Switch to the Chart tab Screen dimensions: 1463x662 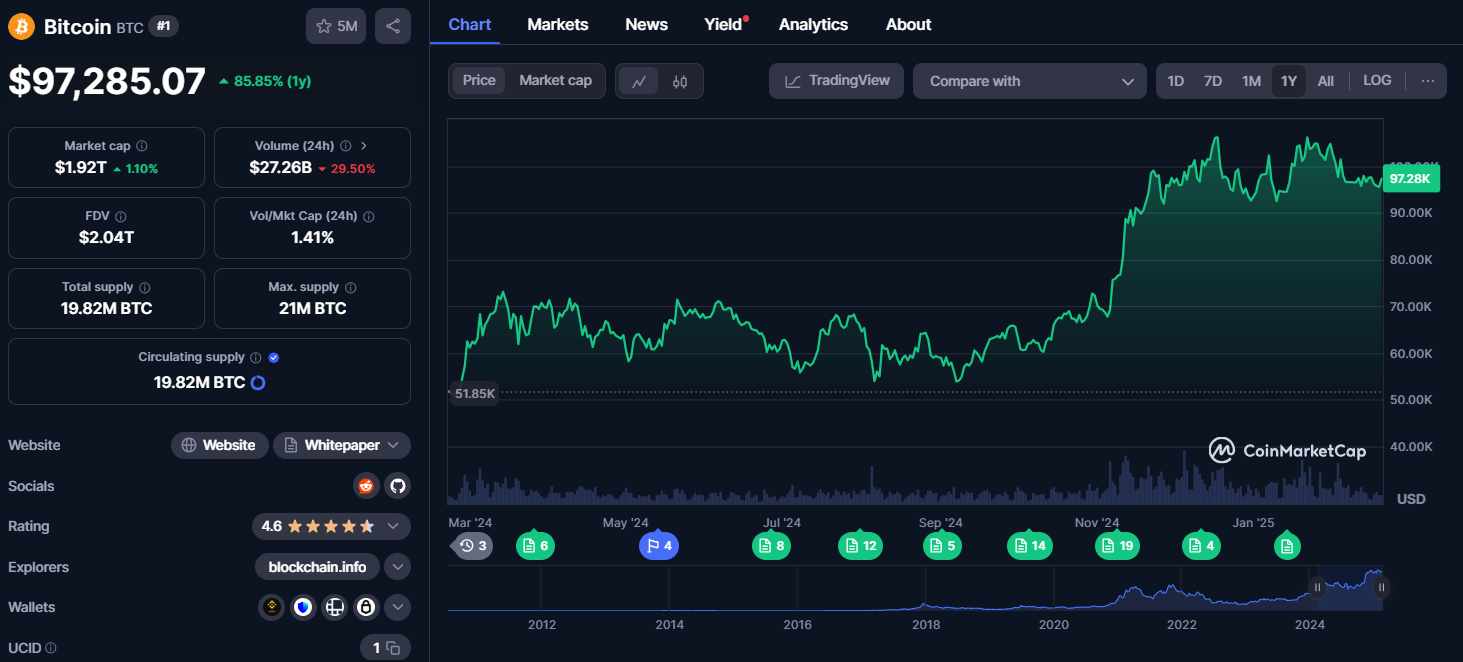pyautogui.click(x=470, y=24)
